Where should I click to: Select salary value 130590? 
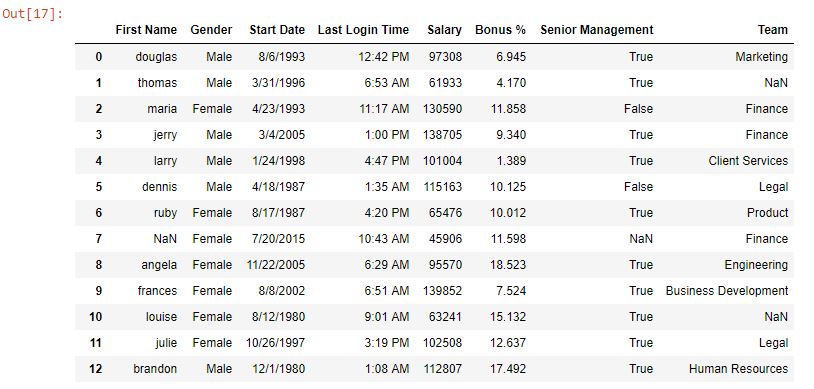[442, 109]
